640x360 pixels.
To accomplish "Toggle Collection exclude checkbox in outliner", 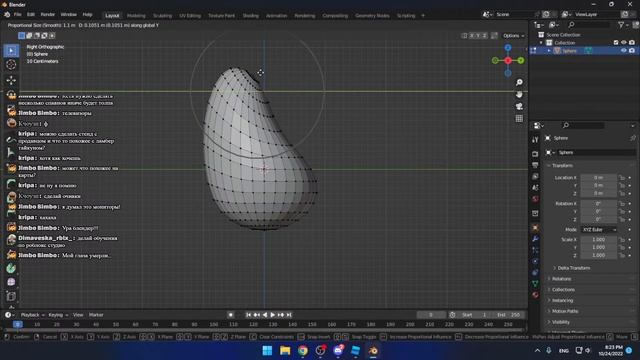I will [x=616, y=42].
